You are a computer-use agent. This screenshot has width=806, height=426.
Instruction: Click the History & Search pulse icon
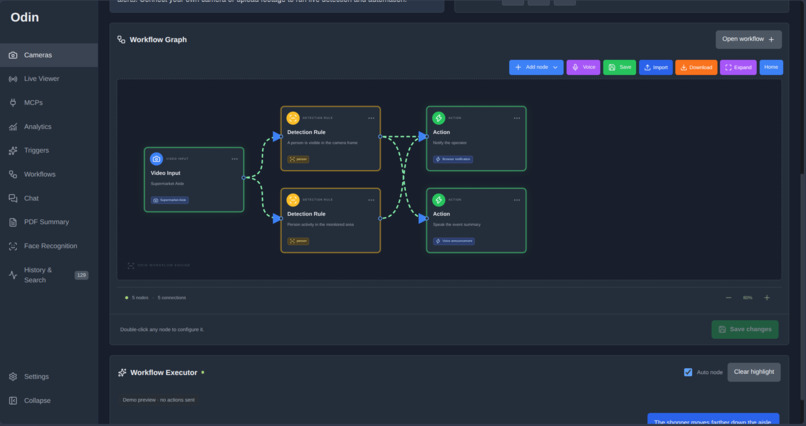pyautogui.click(x=13, y=275)
